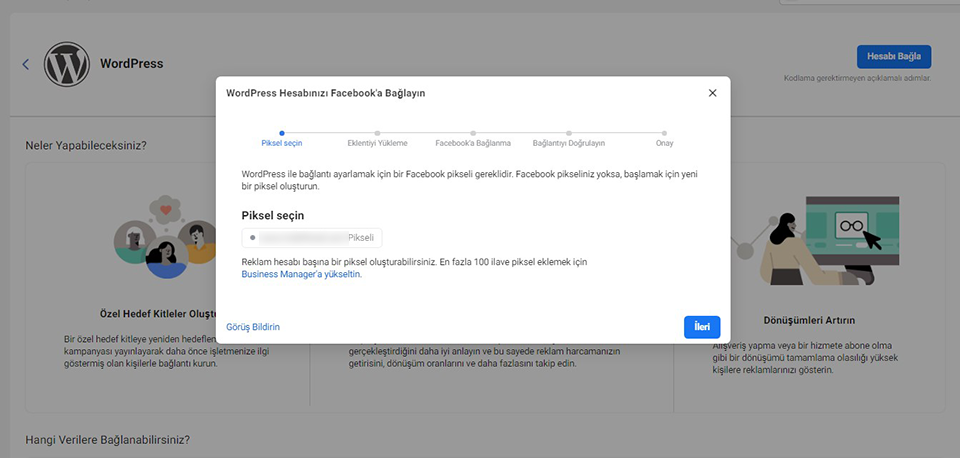Close the WordPress connection dialog
Screen dimensions: 960x458
click(712, 93)
